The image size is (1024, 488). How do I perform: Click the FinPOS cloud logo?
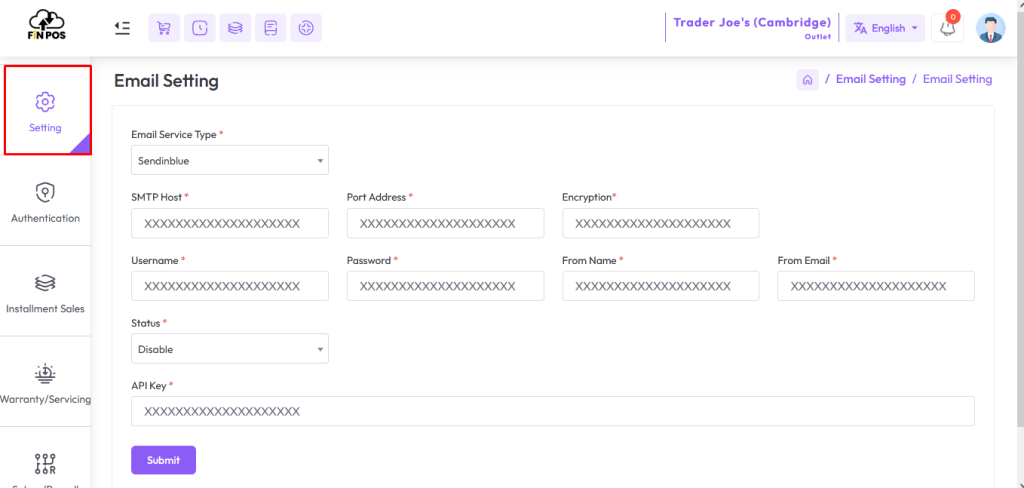point(48,25)
